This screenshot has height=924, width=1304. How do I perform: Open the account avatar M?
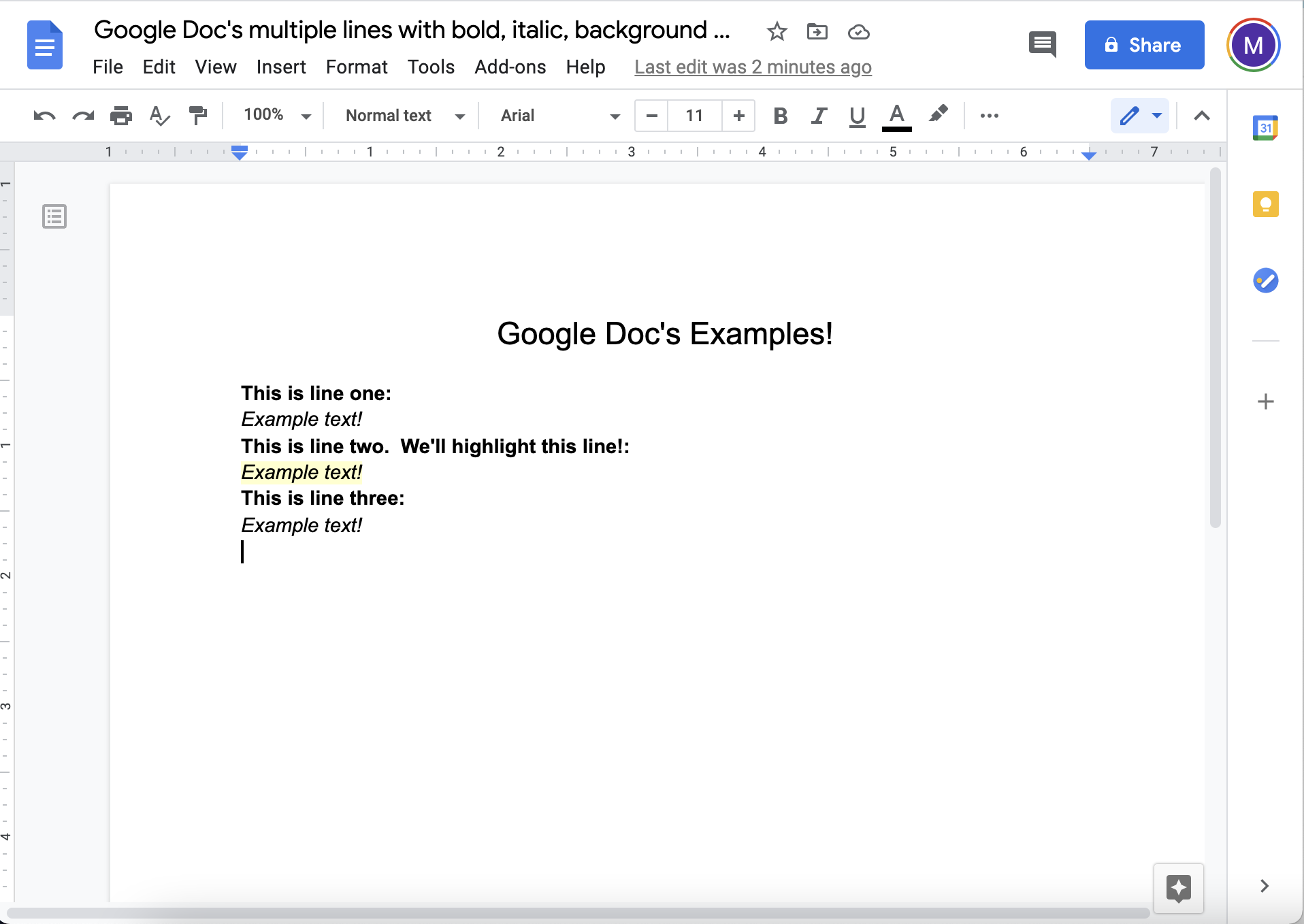(1254, 46)
